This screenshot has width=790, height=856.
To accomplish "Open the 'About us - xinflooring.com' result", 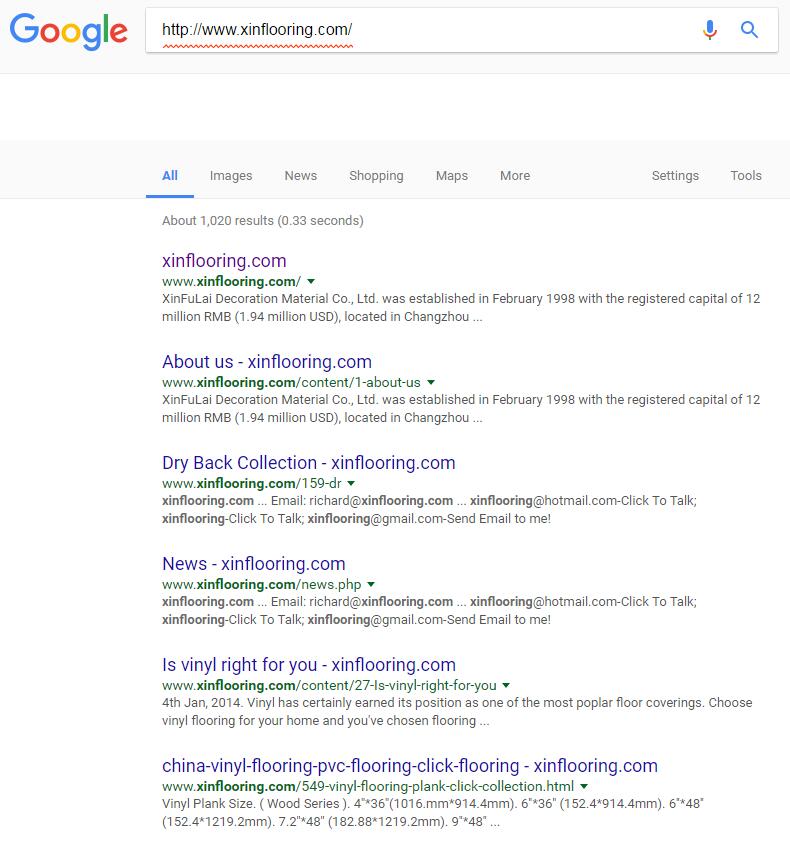I will click(x=267, y=362).
